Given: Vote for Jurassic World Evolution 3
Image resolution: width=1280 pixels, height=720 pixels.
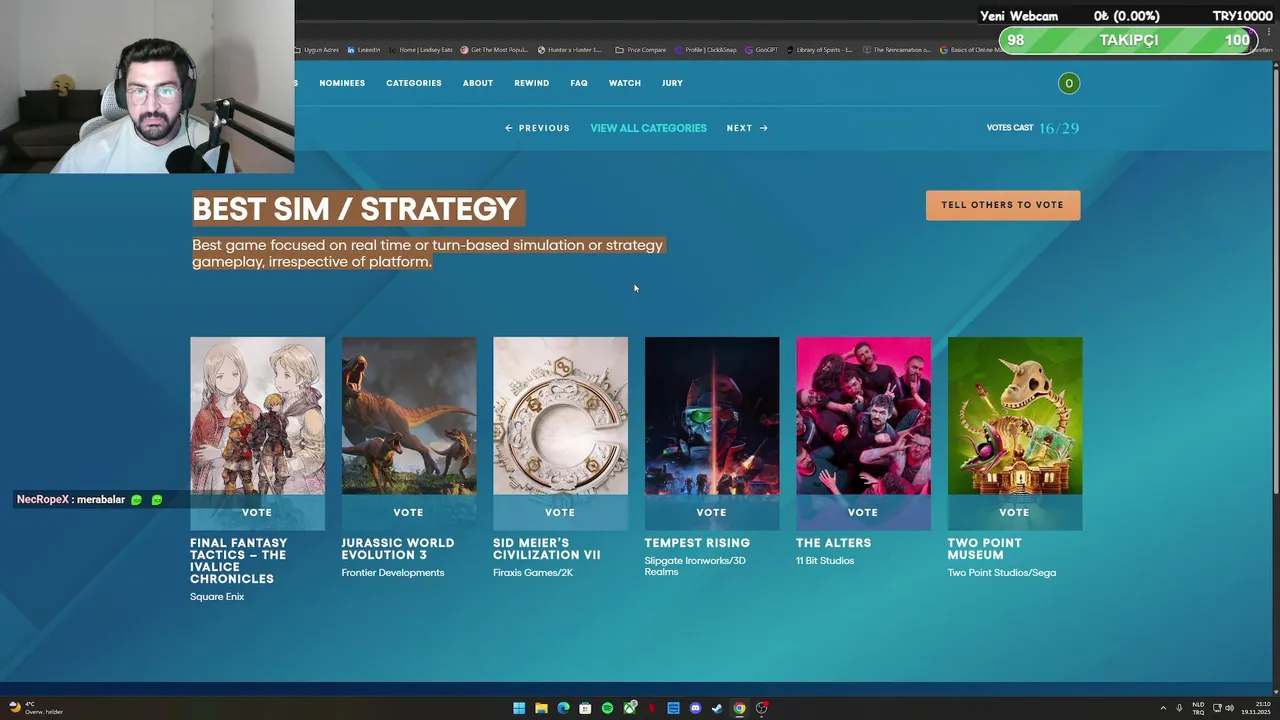Looking at the screenshot, I should [x=408, y=512].
